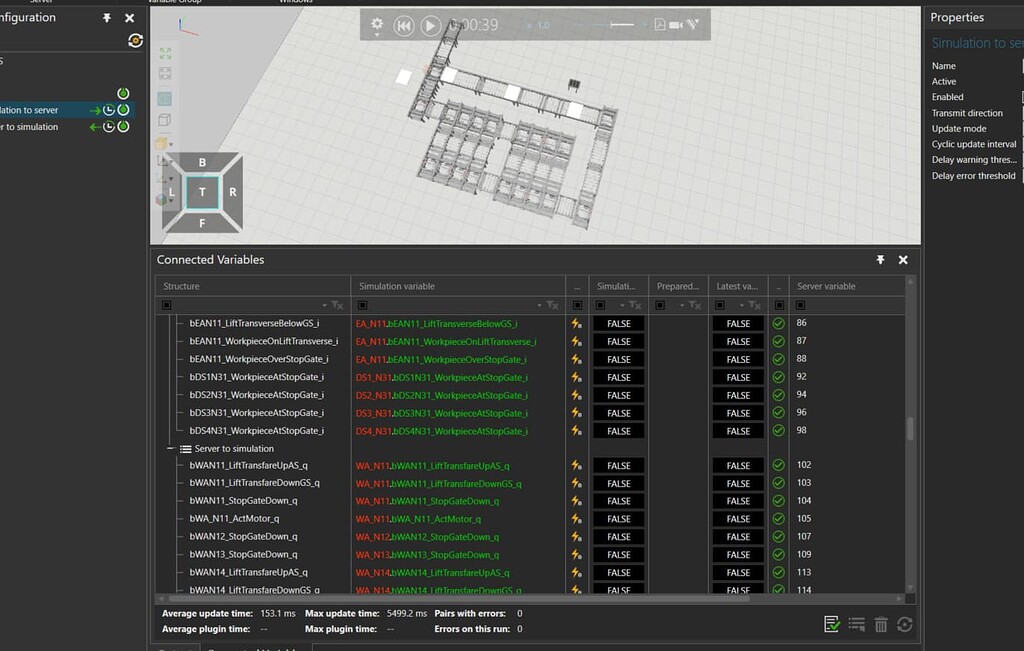
Task: Click the Reset simulation rewind icon
Action: point(404,24)
